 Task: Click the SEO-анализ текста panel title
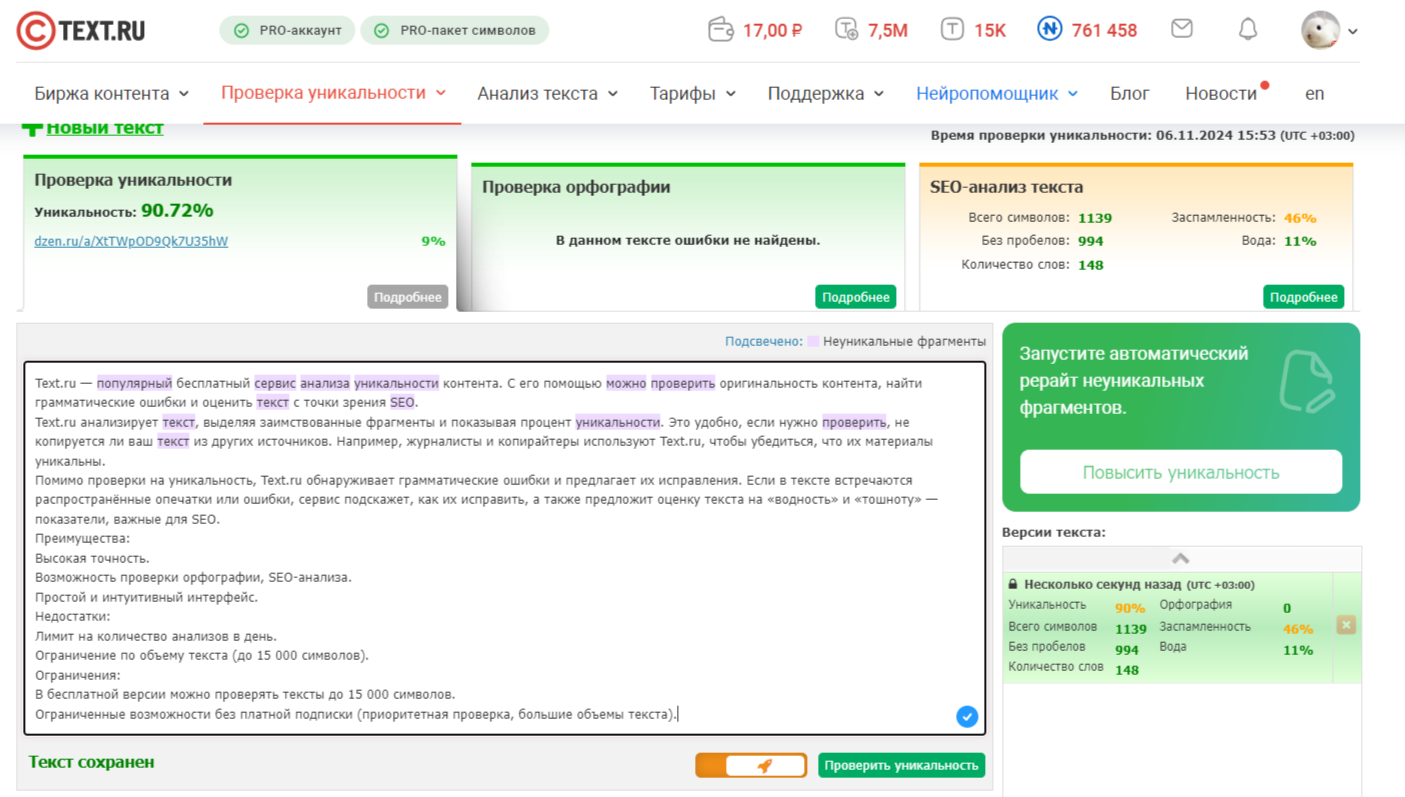click(x=1006, y=187)
